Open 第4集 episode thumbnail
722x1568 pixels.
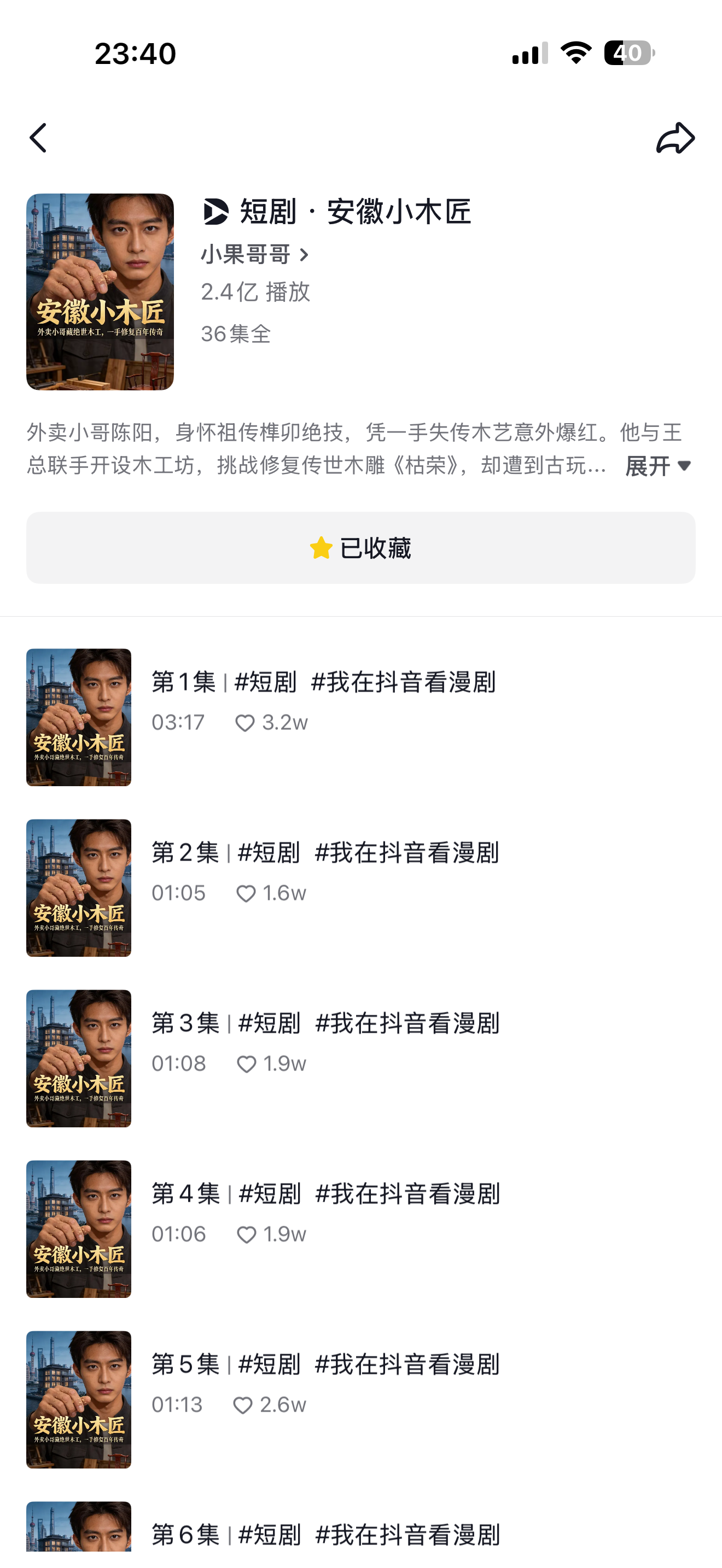[x=79, y=1229]
